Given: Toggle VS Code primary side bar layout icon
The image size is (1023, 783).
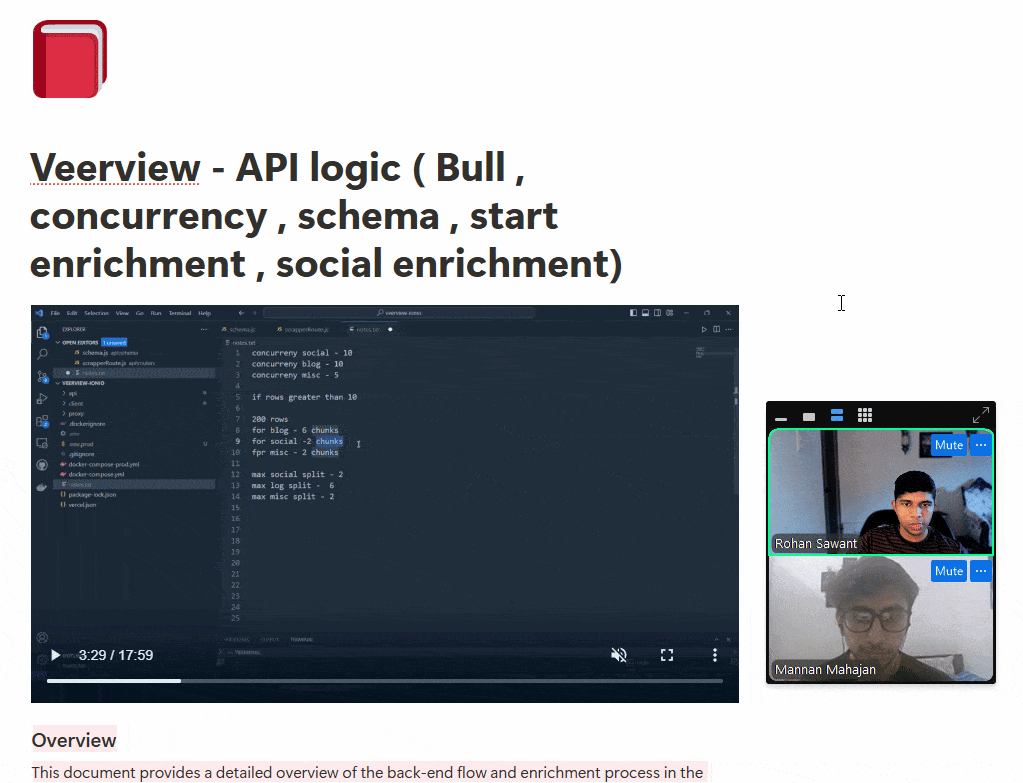Looking at the screenshot, I should 633,313.
